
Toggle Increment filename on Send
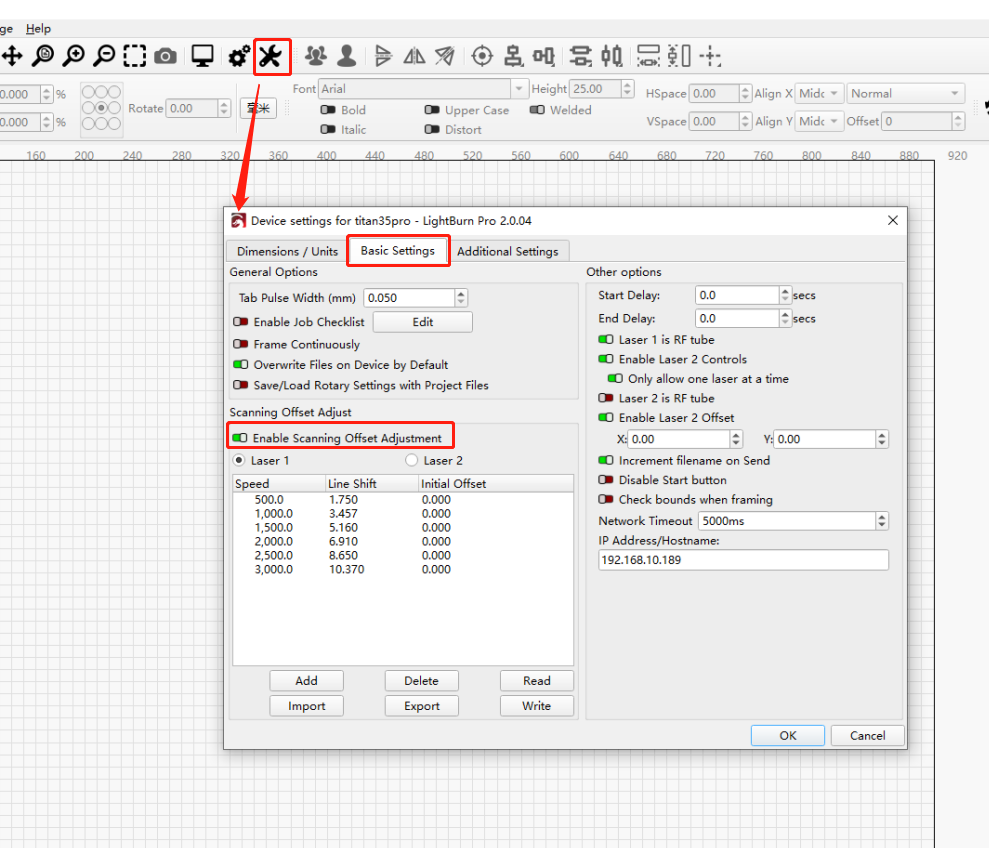(606, 461)
